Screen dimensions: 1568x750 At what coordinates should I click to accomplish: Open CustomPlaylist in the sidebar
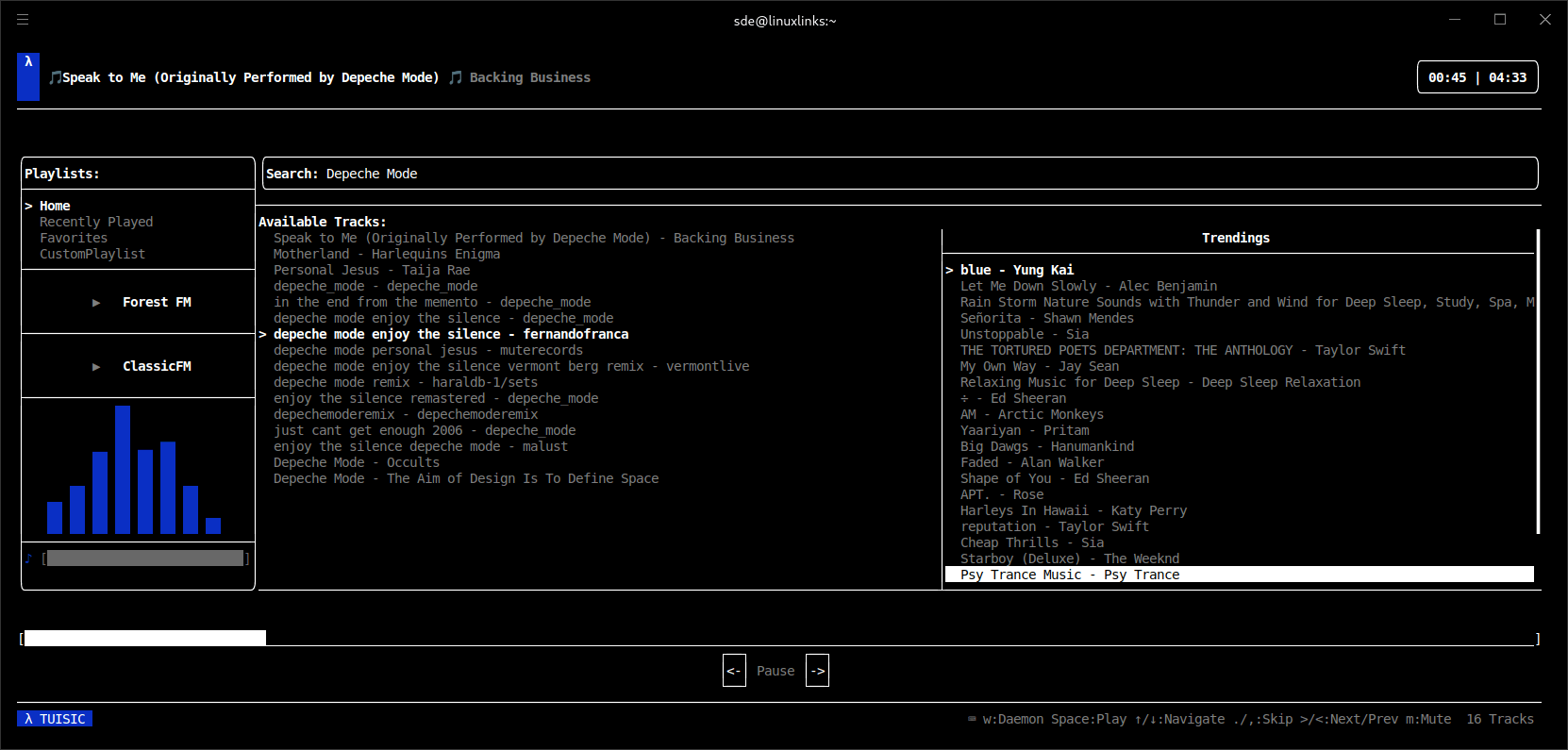tap(92, 254)
